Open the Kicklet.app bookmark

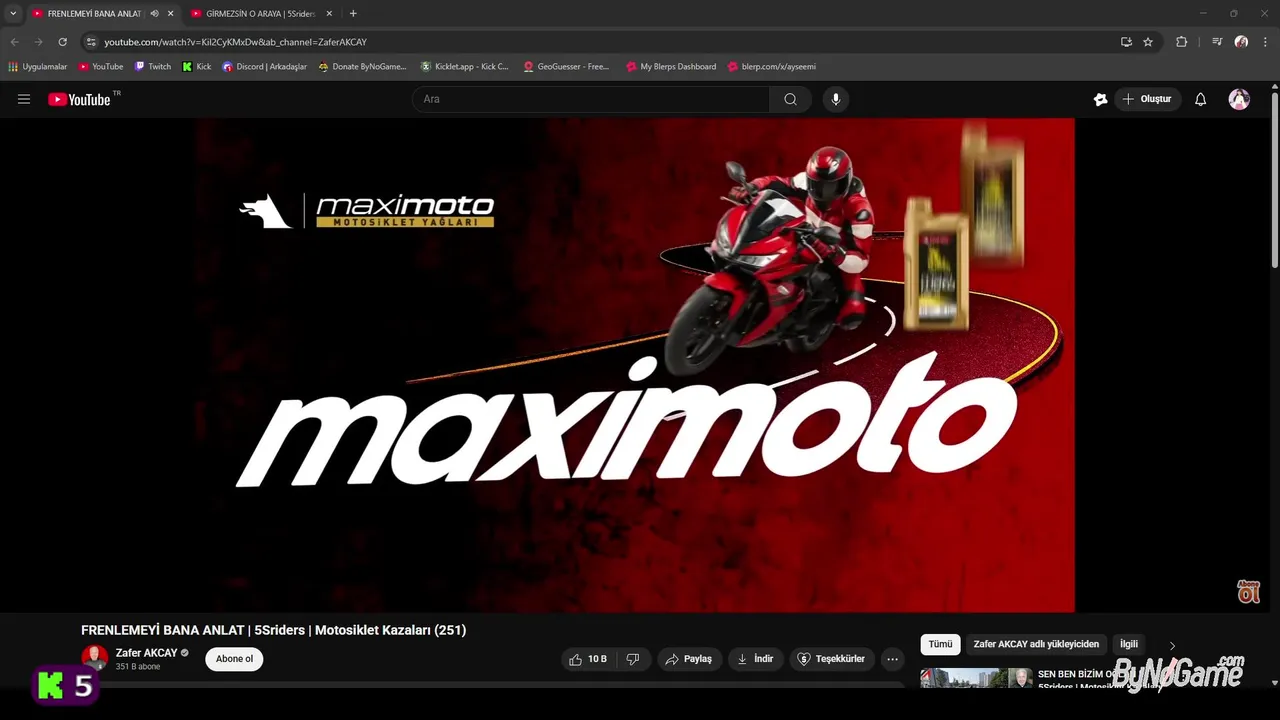(x=465, y=67)
